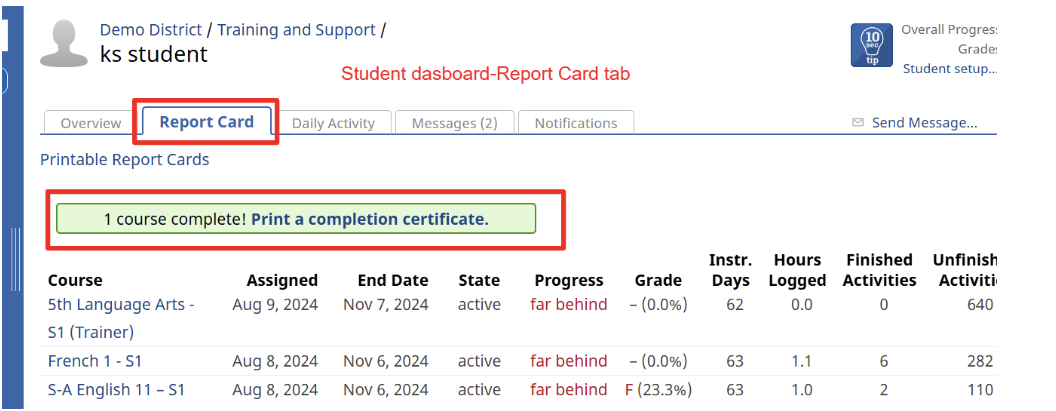Click the Progress column header
The height and width of the screenshot is (411, 1056).
(x=569, y=280)
